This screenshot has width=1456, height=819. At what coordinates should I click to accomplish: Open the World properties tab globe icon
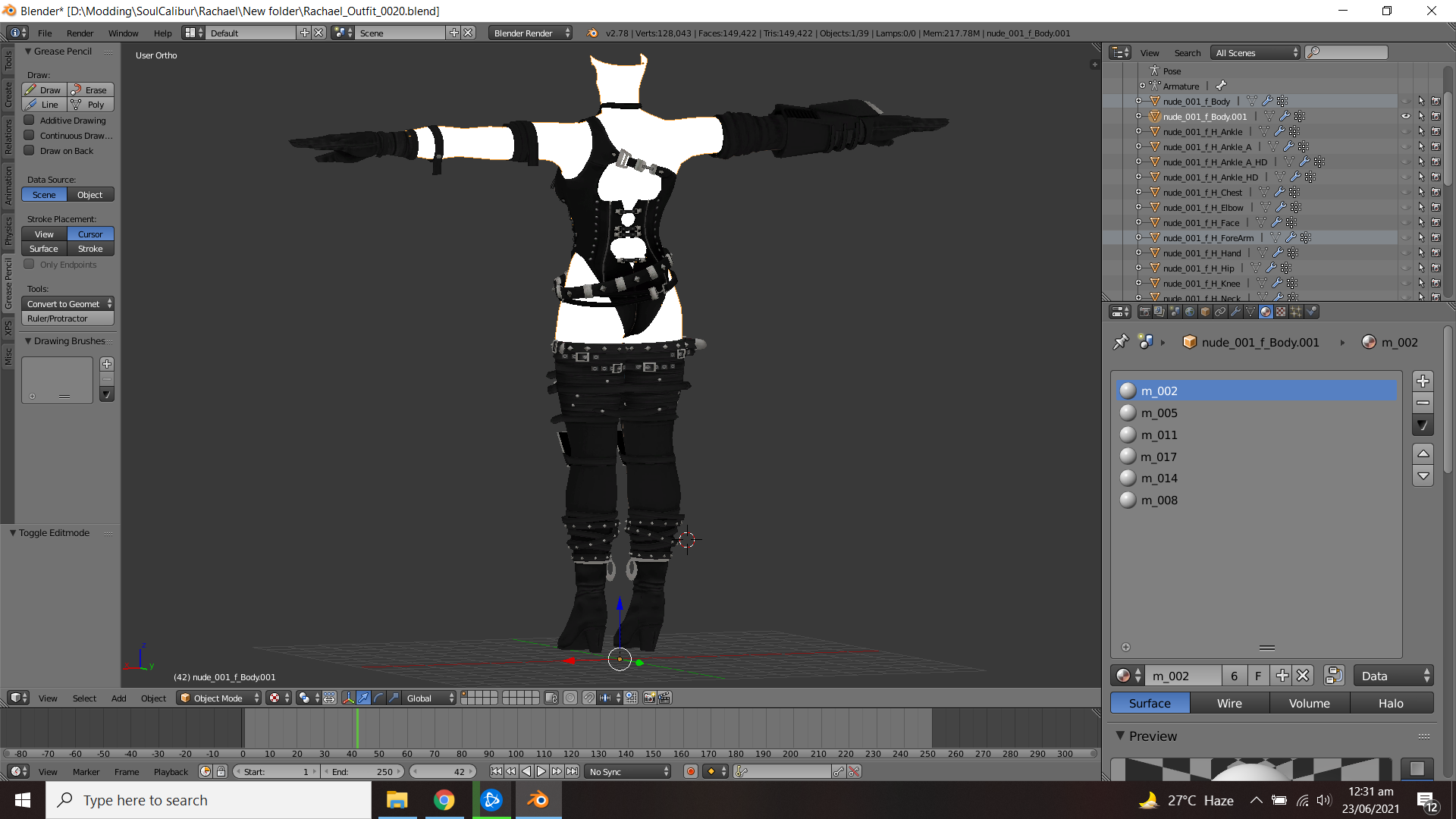pos(1190,312)
